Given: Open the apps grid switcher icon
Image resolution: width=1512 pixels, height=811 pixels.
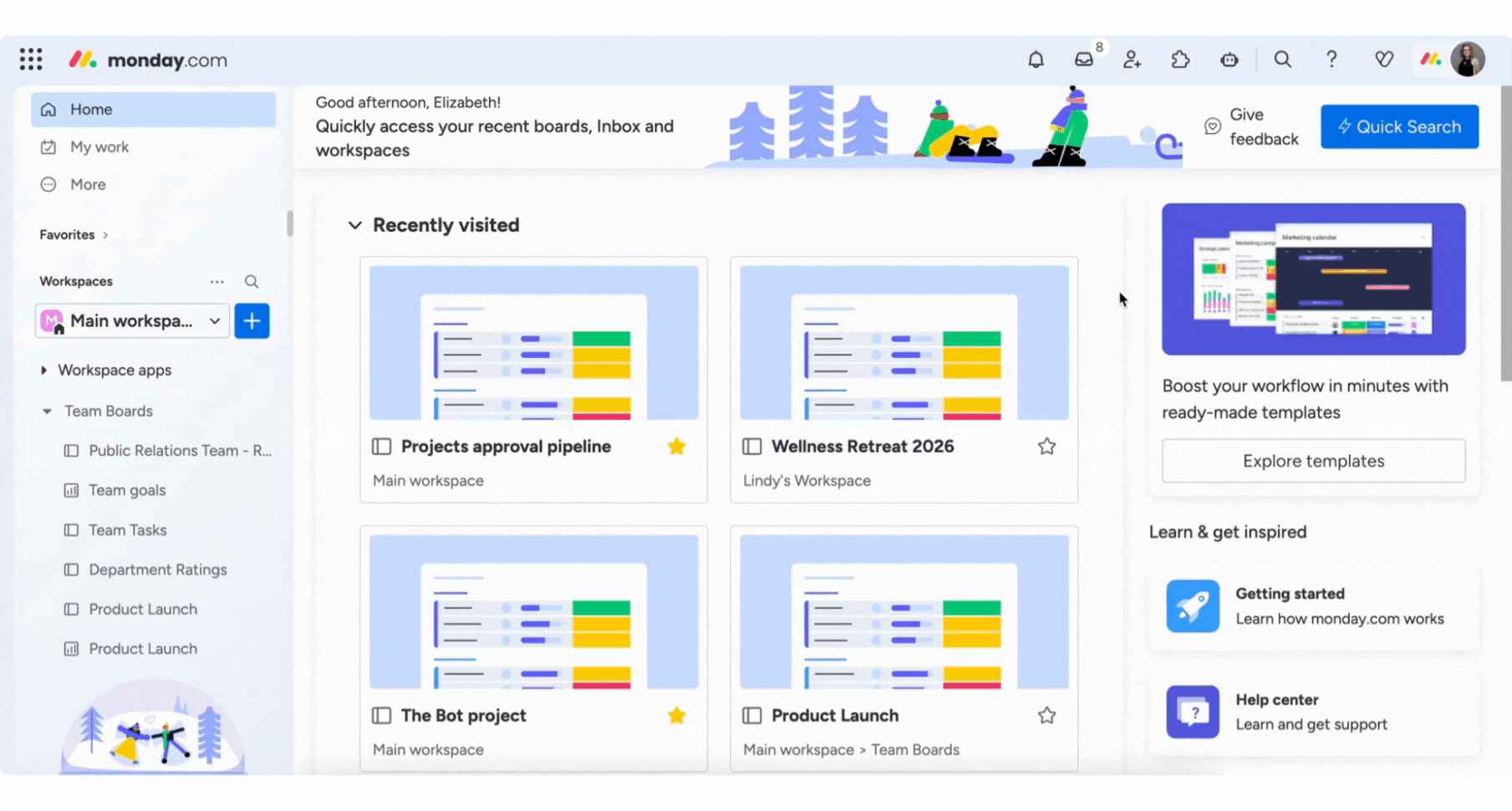Looking at the screenshot, I should pyautogui.click(x=31, y=59).
